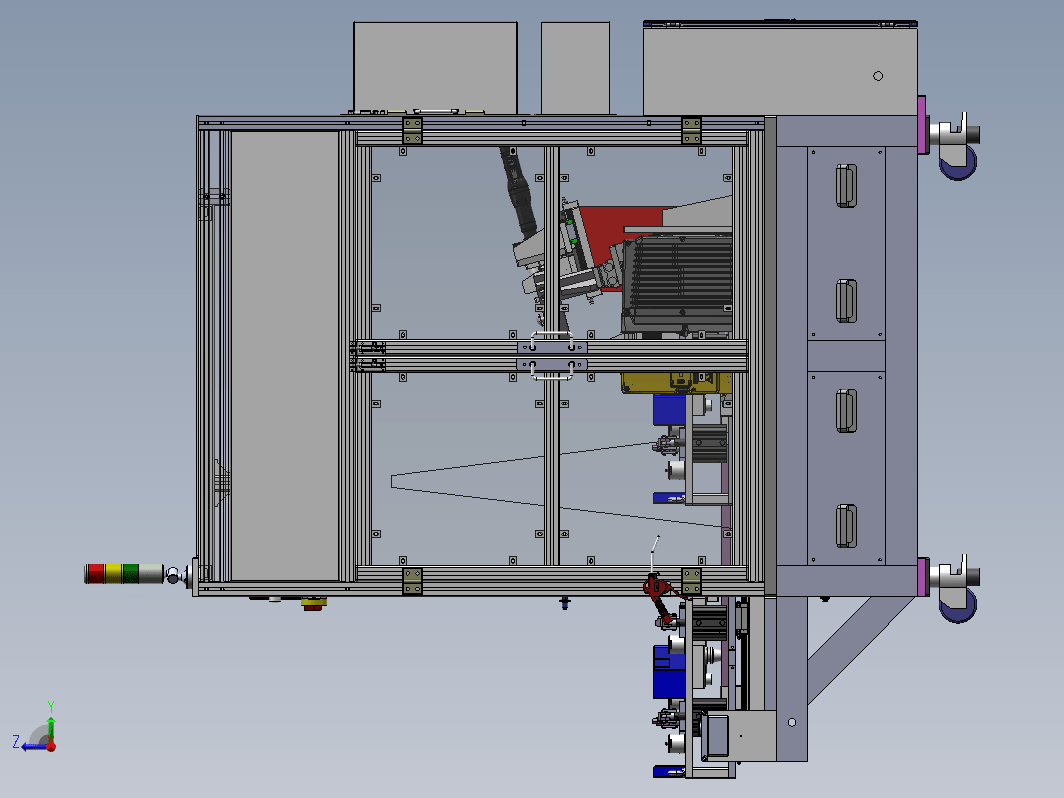1064x798 pixels.
Task: Select the small grey box at top middle
Action: [x=575, y=68]
